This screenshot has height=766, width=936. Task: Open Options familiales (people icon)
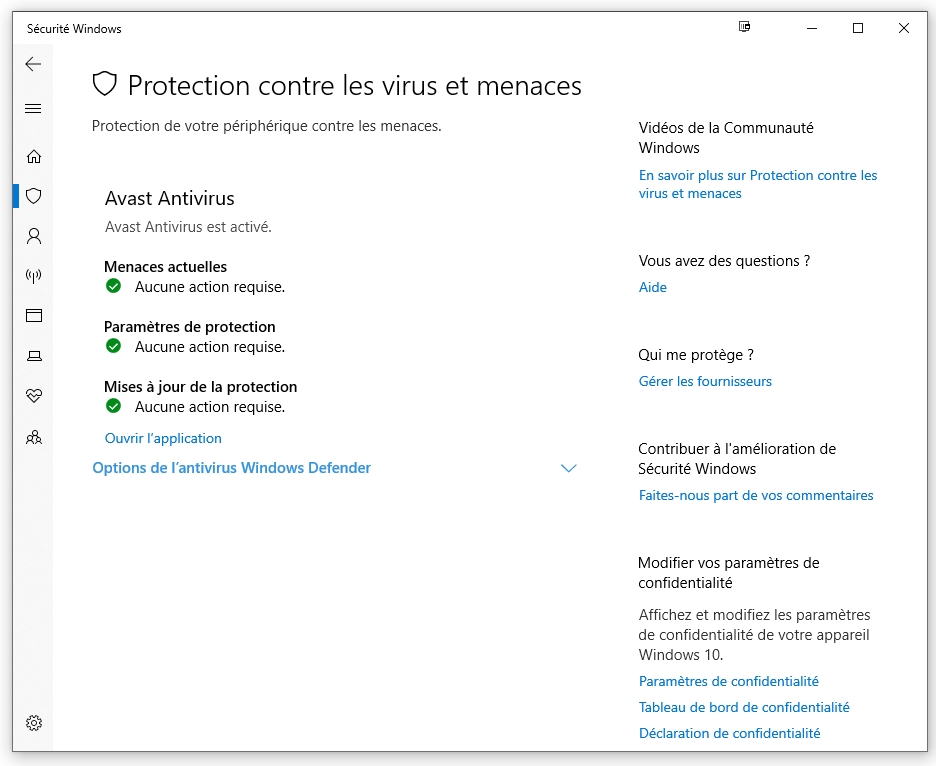point(33,437)
